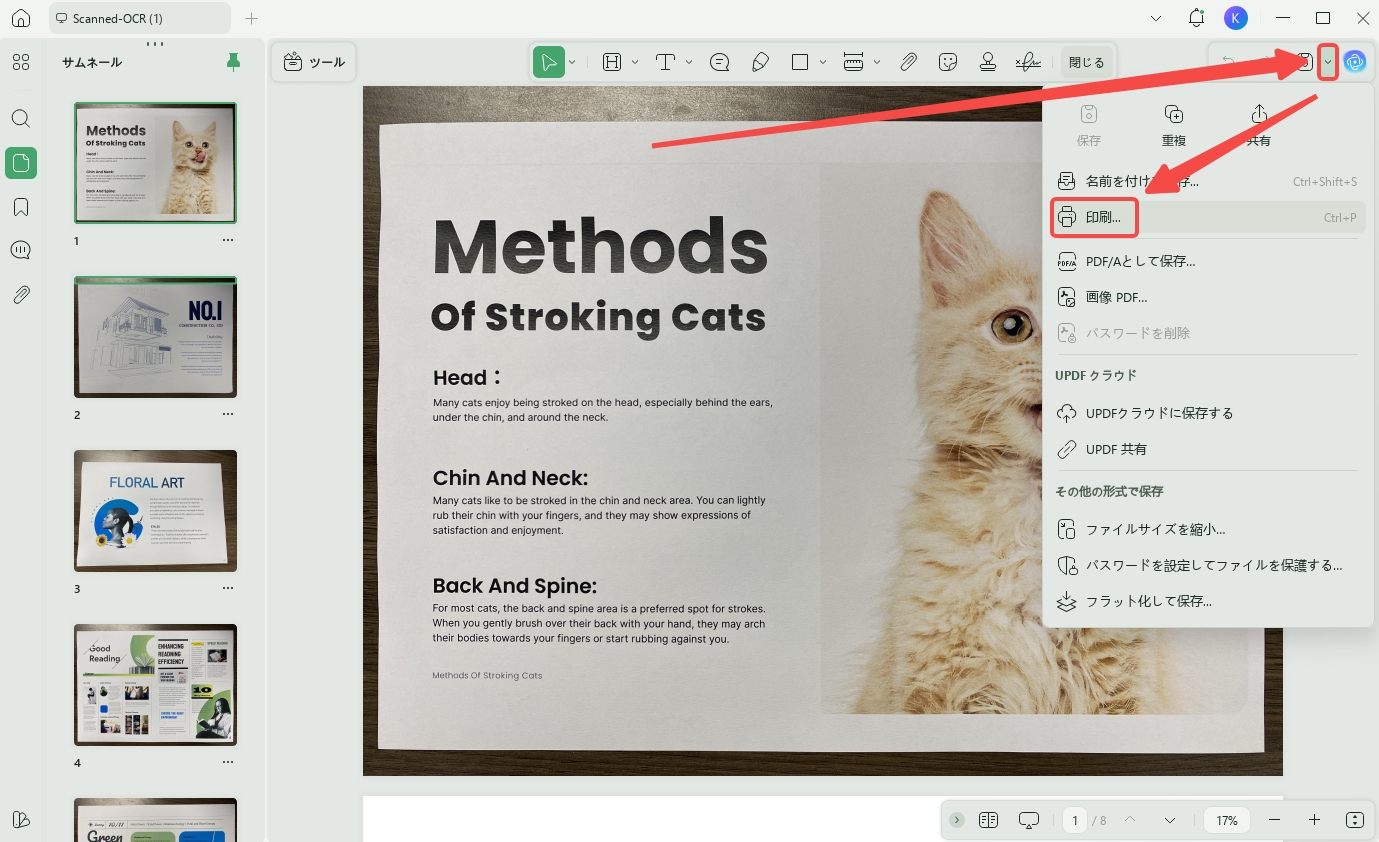The width and height of the screenshot is (1379, 842).
Task: Select 名前を付けて保存 (Save As)
Action: pos(1208,182)
